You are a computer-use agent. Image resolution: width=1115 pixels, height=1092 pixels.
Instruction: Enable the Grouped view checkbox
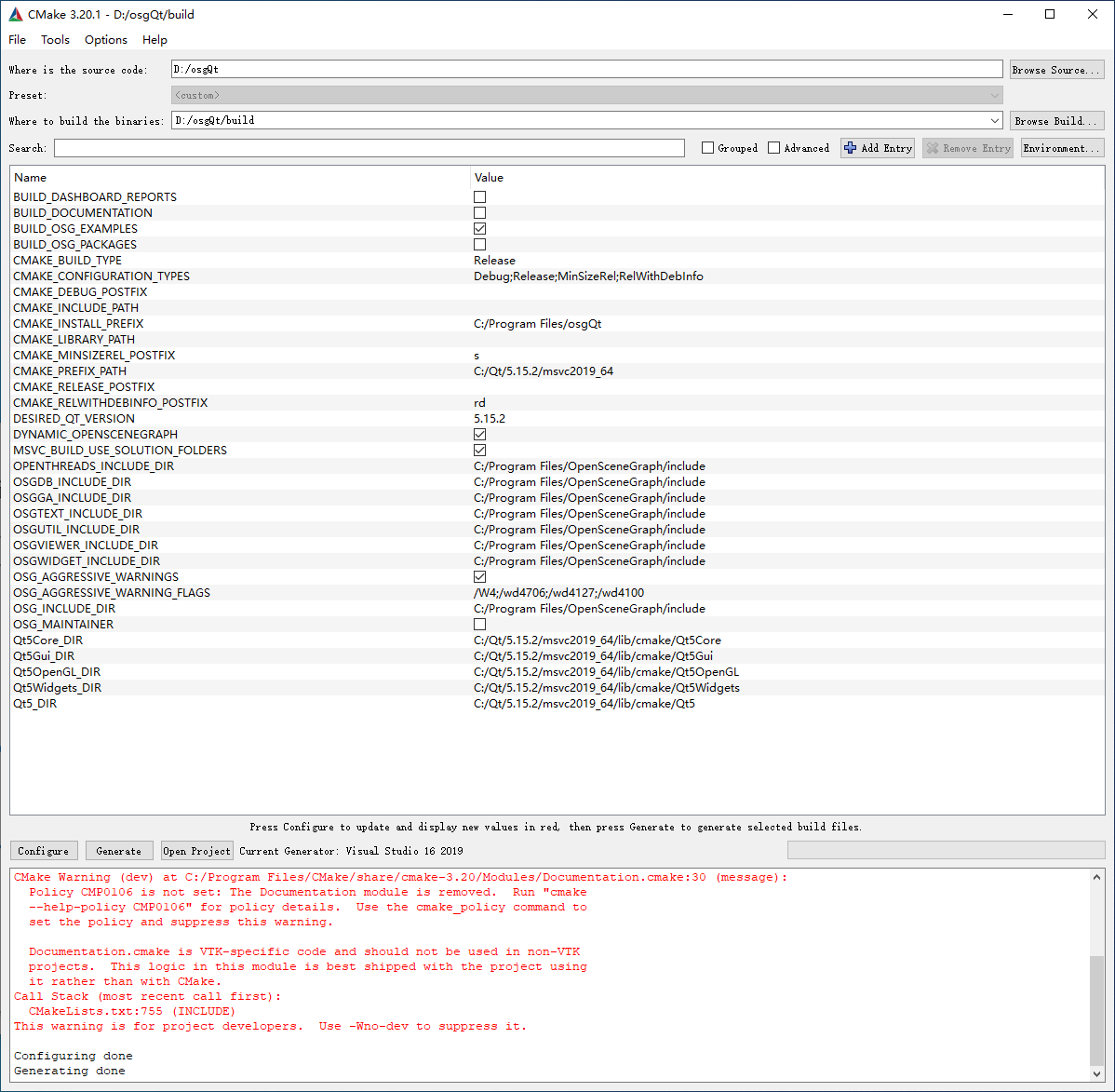coord(706,147)
